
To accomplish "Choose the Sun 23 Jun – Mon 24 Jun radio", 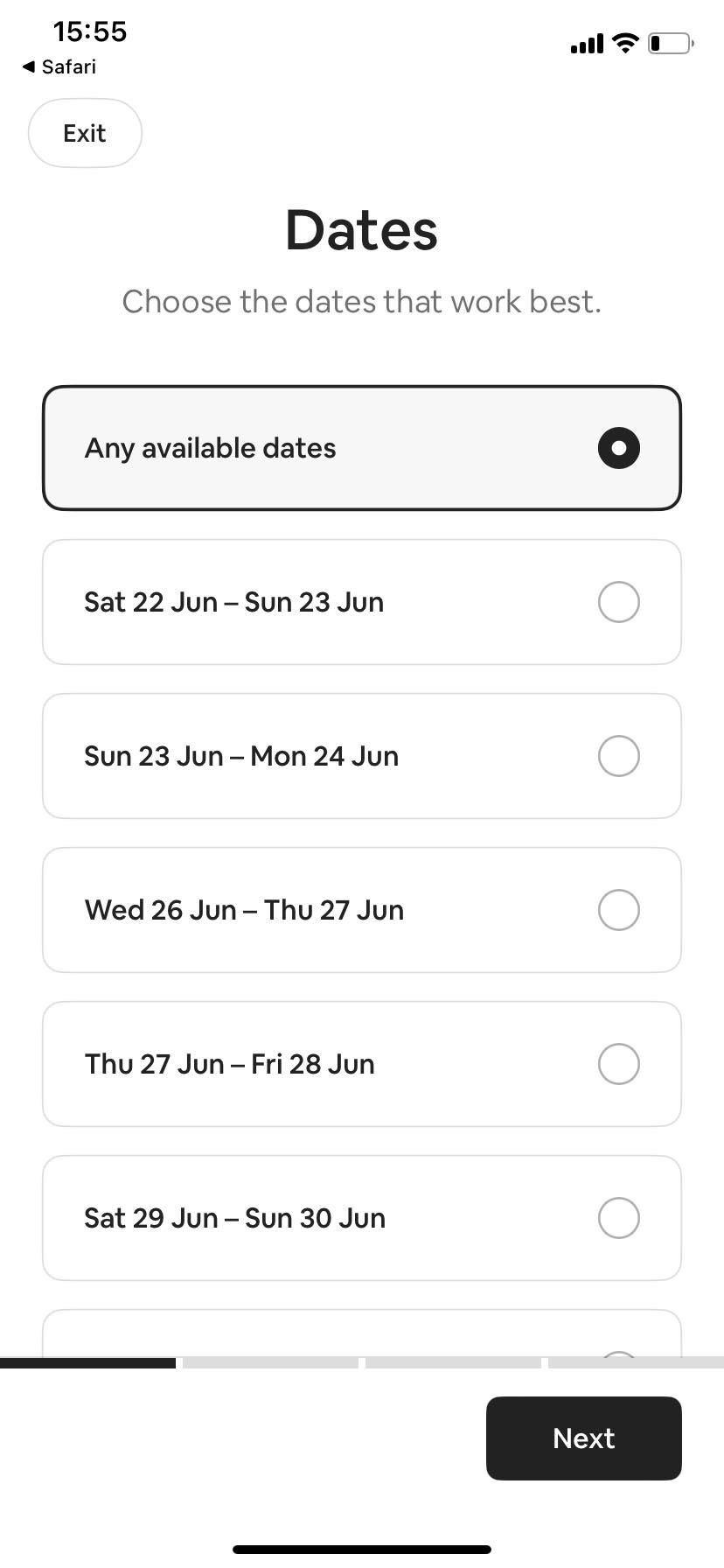I will [x=619, y=756].
